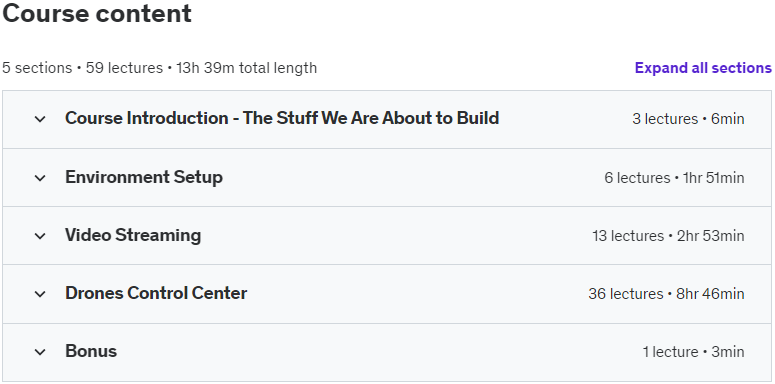Viewport: 775px width, 384px height.
Task: Open the Bonus section title
Action: click(91, 351)
